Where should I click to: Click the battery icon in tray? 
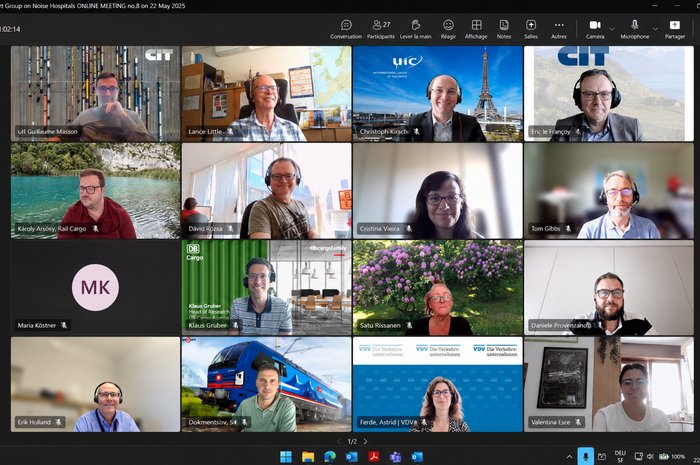[664, 457]
